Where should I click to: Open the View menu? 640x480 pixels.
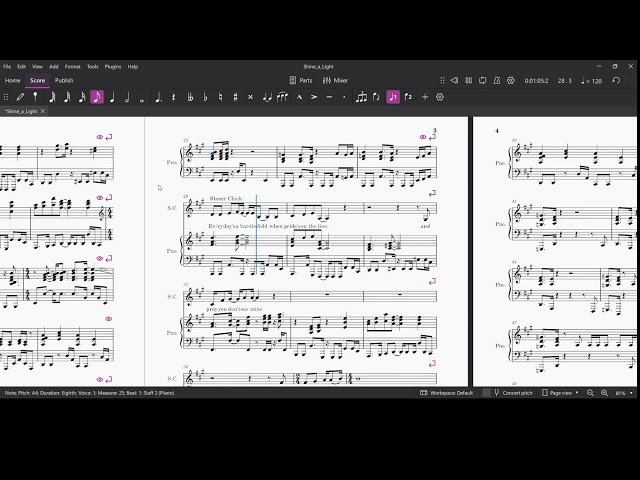[37, 67]
